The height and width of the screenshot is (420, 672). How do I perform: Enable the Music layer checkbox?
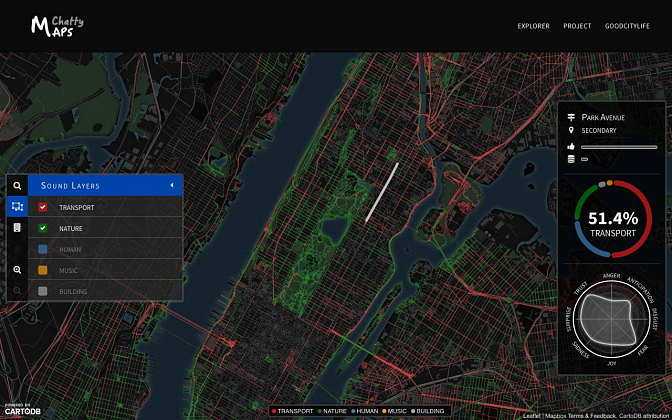pyautogui.click(x=42, y=270)
